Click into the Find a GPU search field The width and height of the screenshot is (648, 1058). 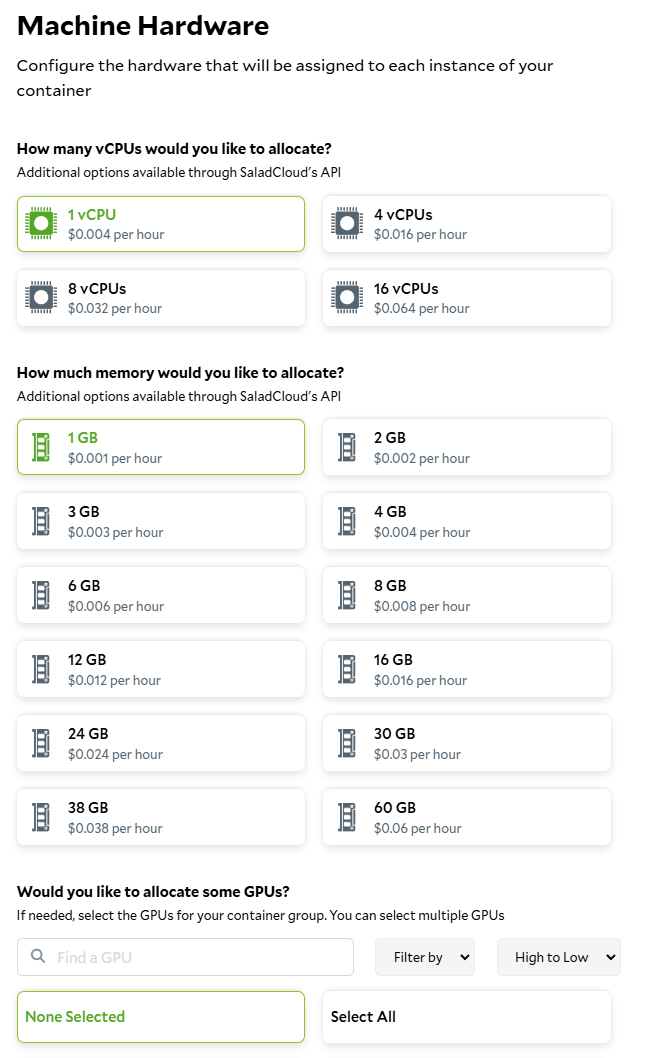(x=185, y=957)
